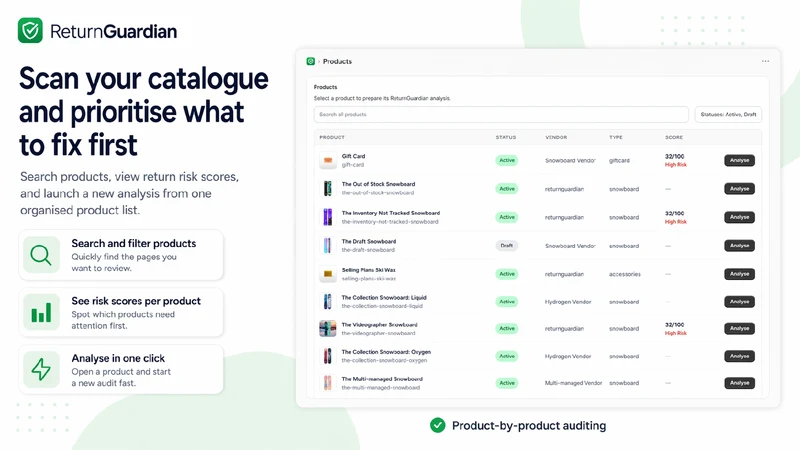Click The Videographer Snowboard thumbnail
The width and height of the screenshot is (800, 450).
(328, 329)
